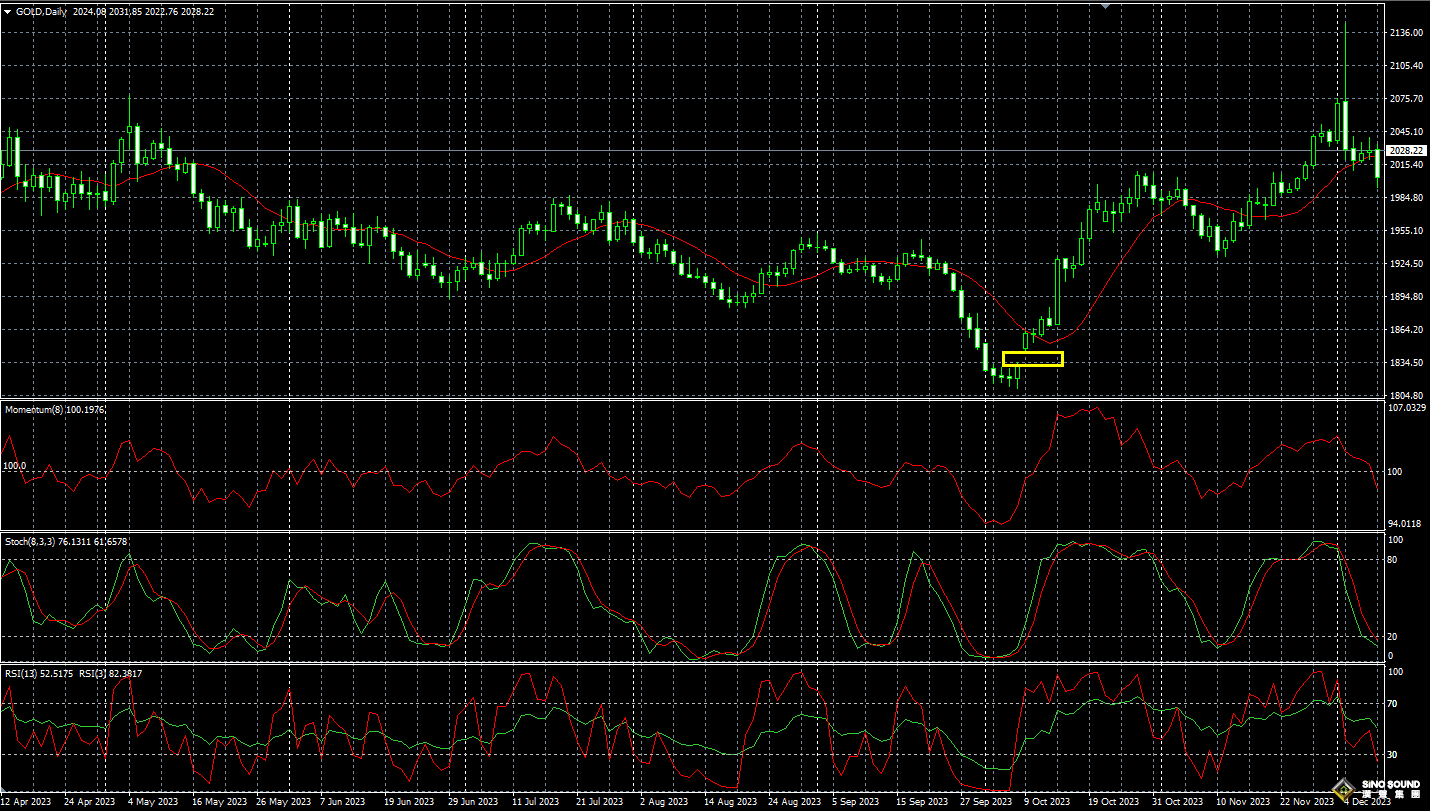Click the triangle arrow beside GOLD,Daily
The height and width of the screenshot is (811, 1430).
coord(8,11)
